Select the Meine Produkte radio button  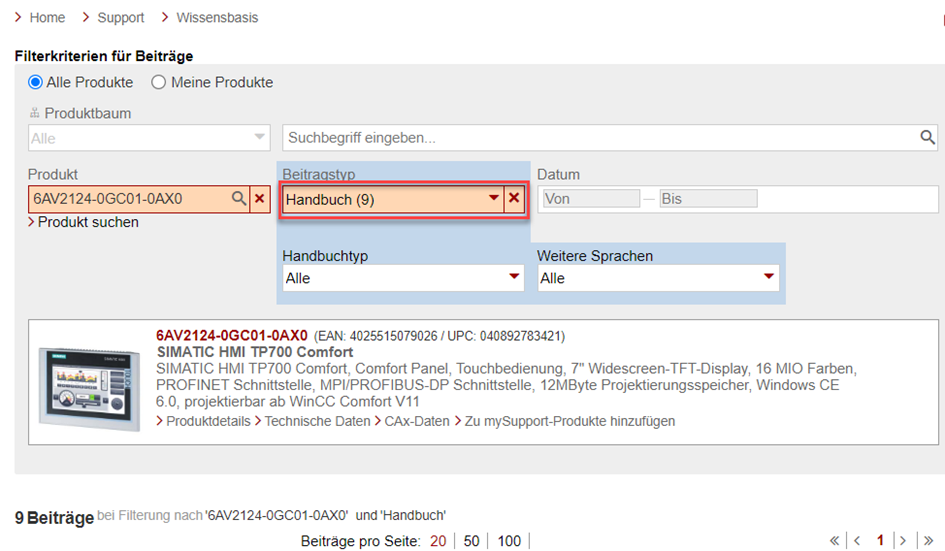point(158,82)
